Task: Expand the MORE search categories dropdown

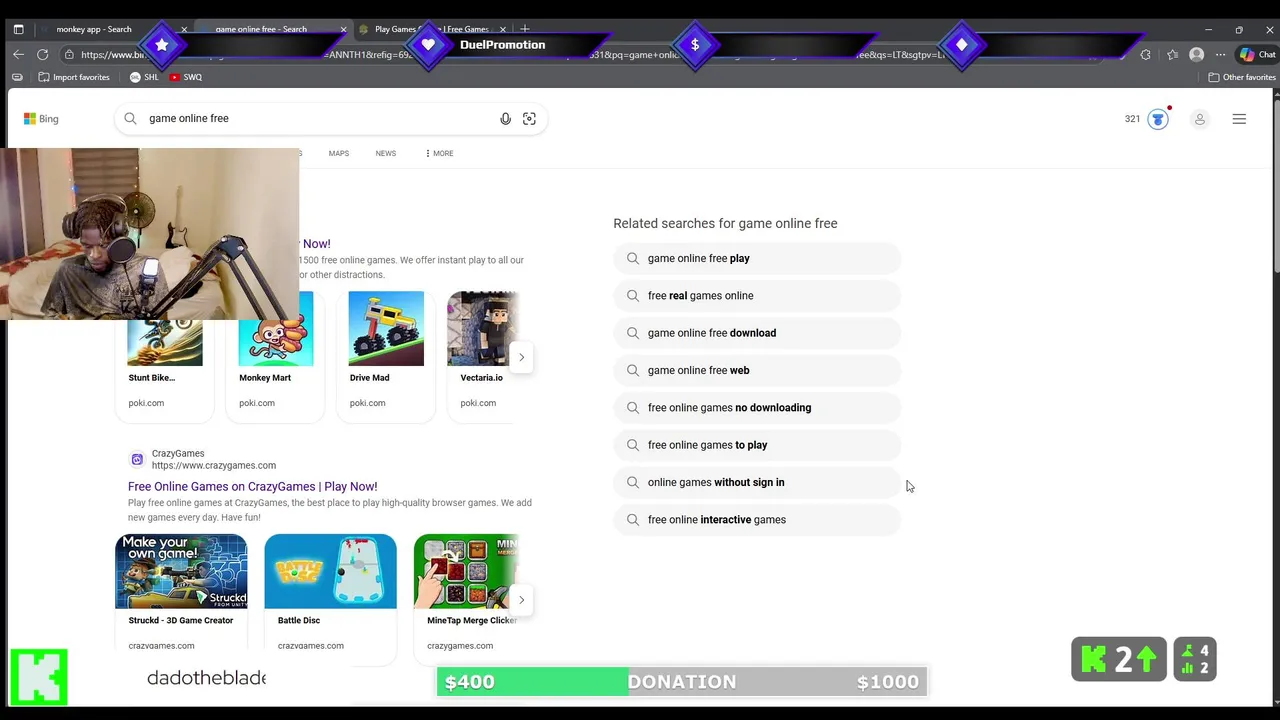Action: 439,153
